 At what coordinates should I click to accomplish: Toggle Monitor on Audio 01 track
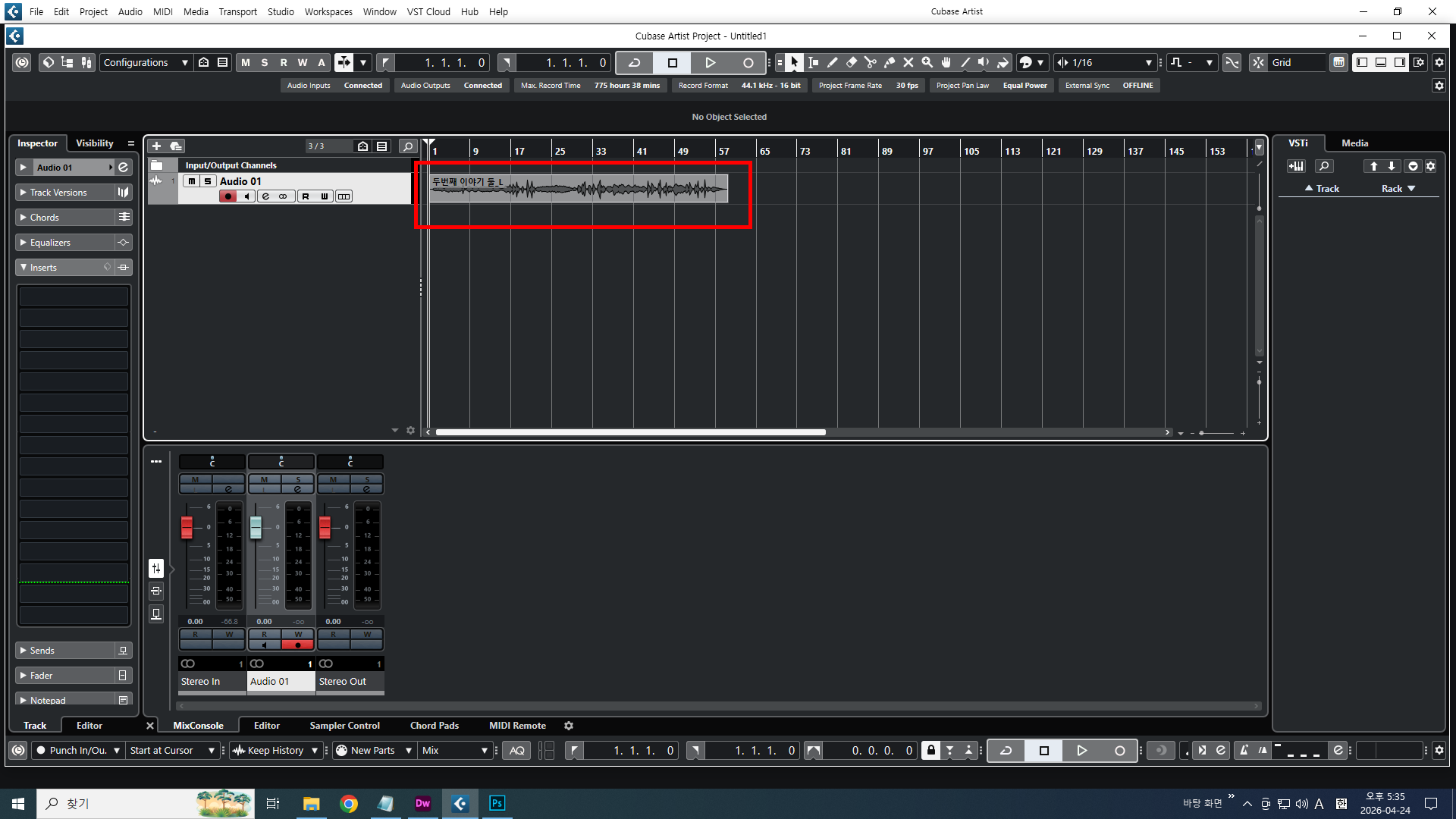[x=246, y=196]
